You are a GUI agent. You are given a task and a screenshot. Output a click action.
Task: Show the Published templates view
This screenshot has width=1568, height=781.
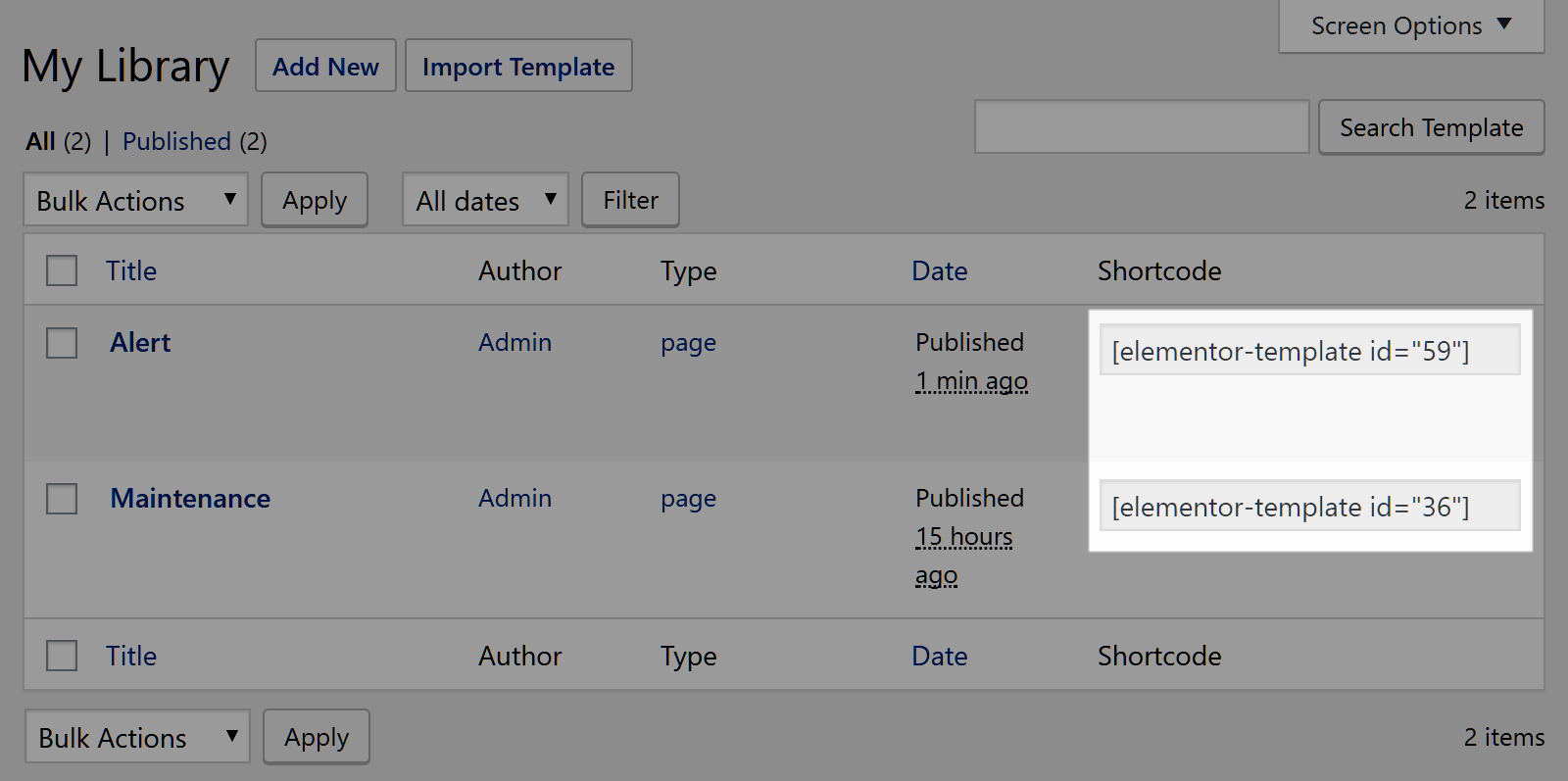coord(176,142)
